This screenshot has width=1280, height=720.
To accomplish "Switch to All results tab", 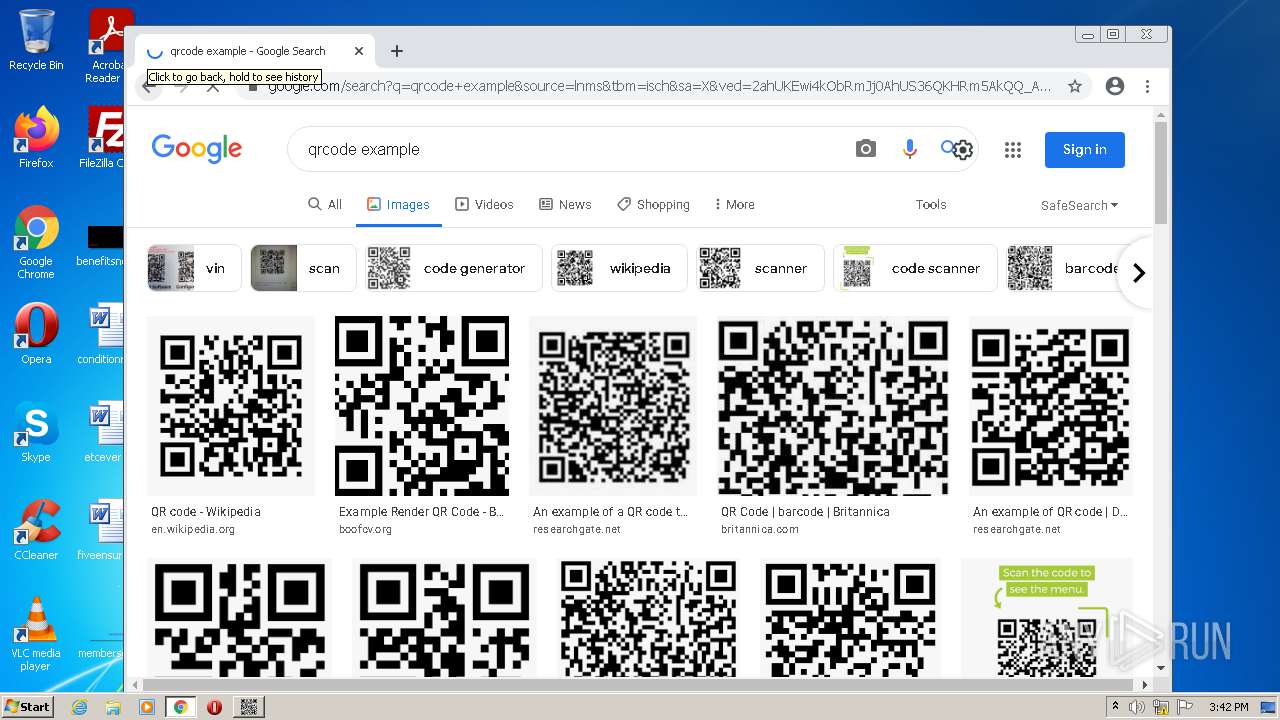I will pos(325,204).
